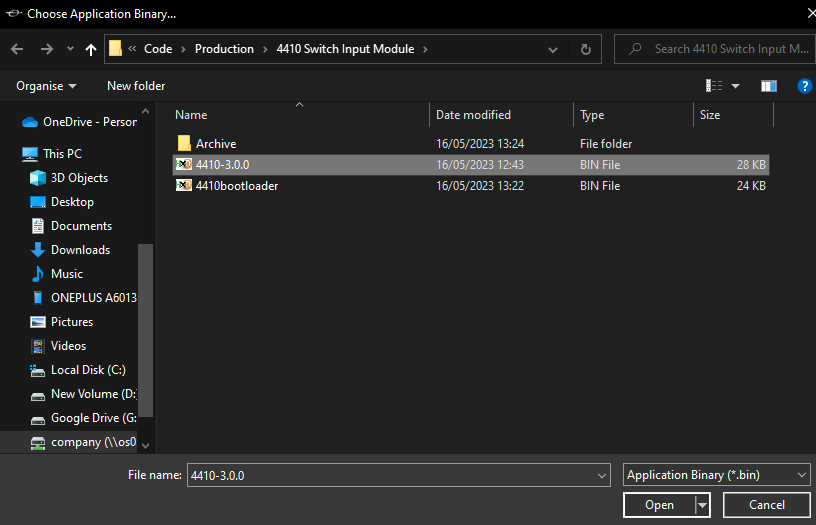This screenshot has height=525, width=816.
Task: Click the Search 4410 Switch Input field
Action: click(x=715, y=49)
